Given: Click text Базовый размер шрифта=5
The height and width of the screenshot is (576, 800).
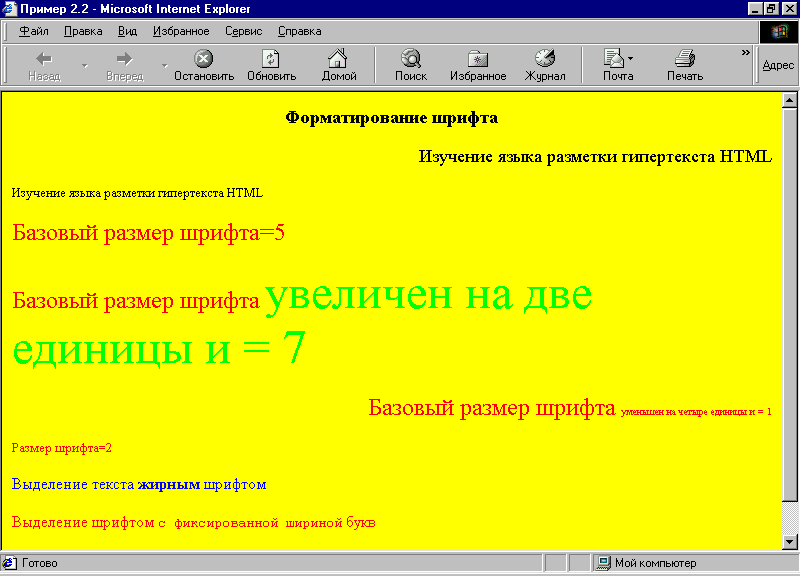Looking at the screenshot, I should (148, 233).
